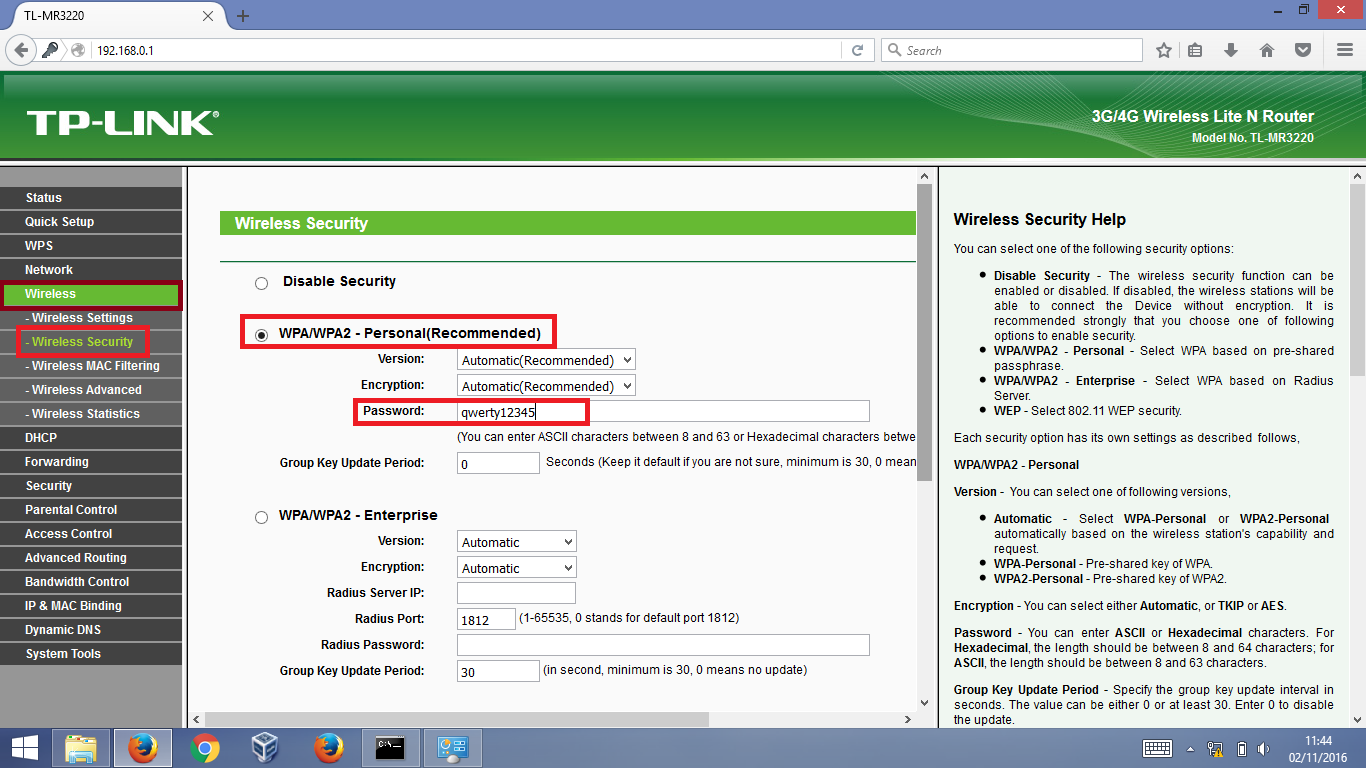
Task: Open the System Tools menu item
Action: (x=91, y=654)
